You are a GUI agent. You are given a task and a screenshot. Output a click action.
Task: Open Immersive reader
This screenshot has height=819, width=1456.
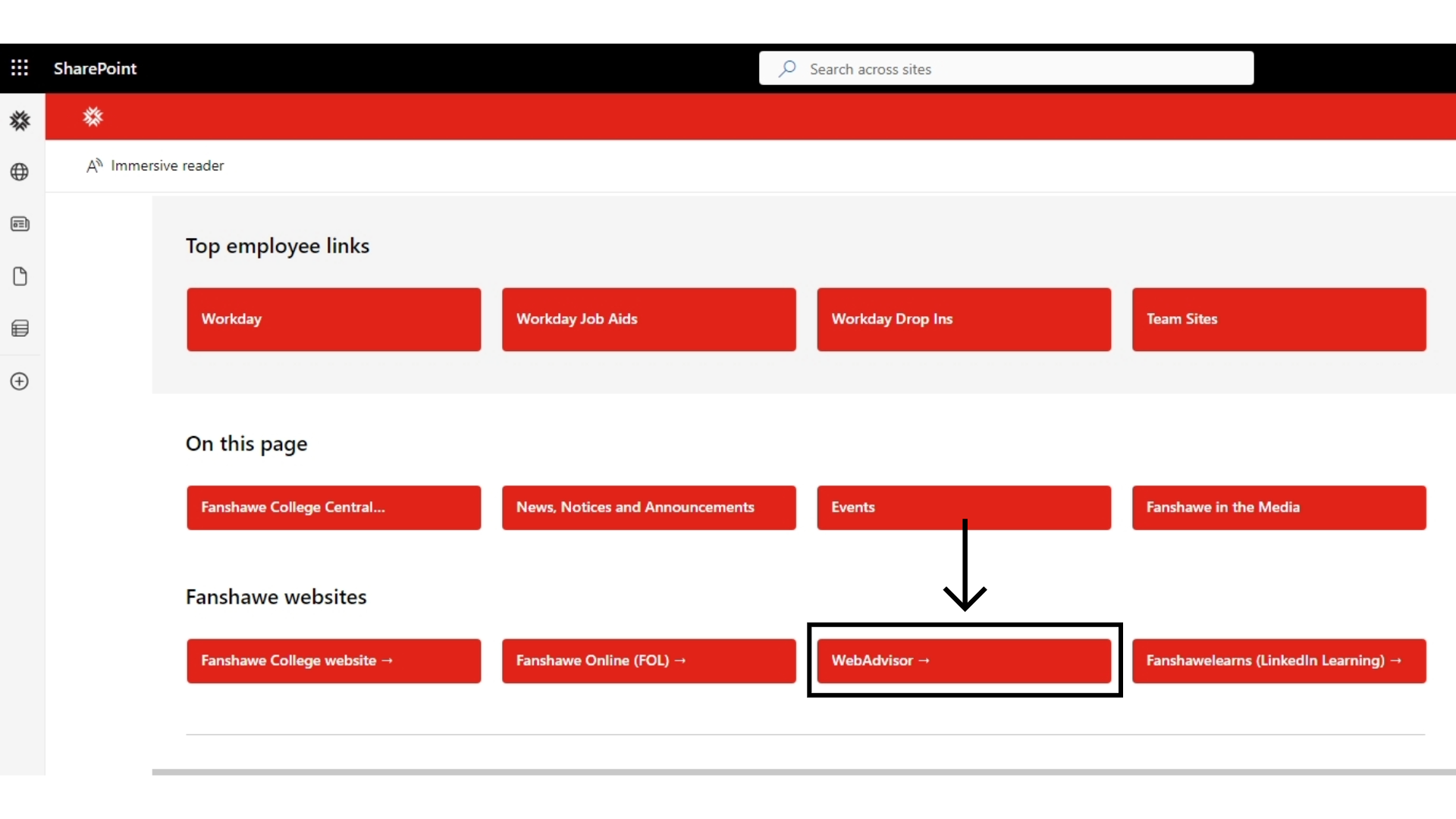point(155,165)
